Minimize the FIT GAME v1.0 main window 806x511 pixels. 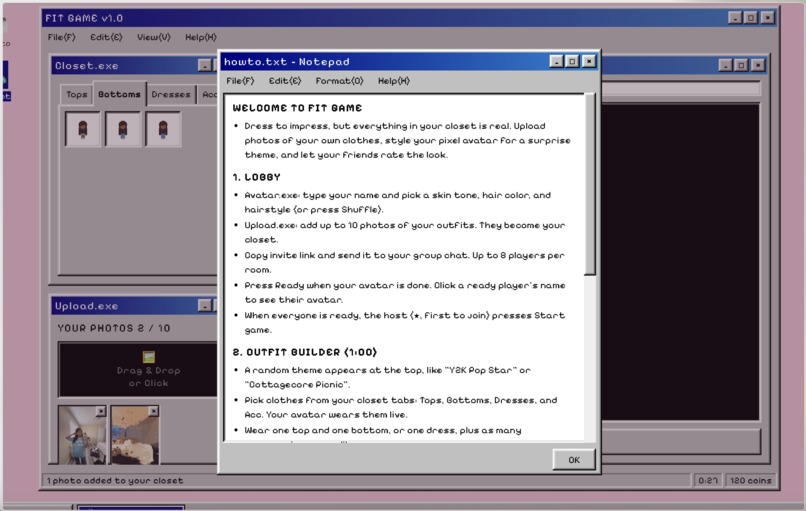pyautogui.click(x=735, y=18)
